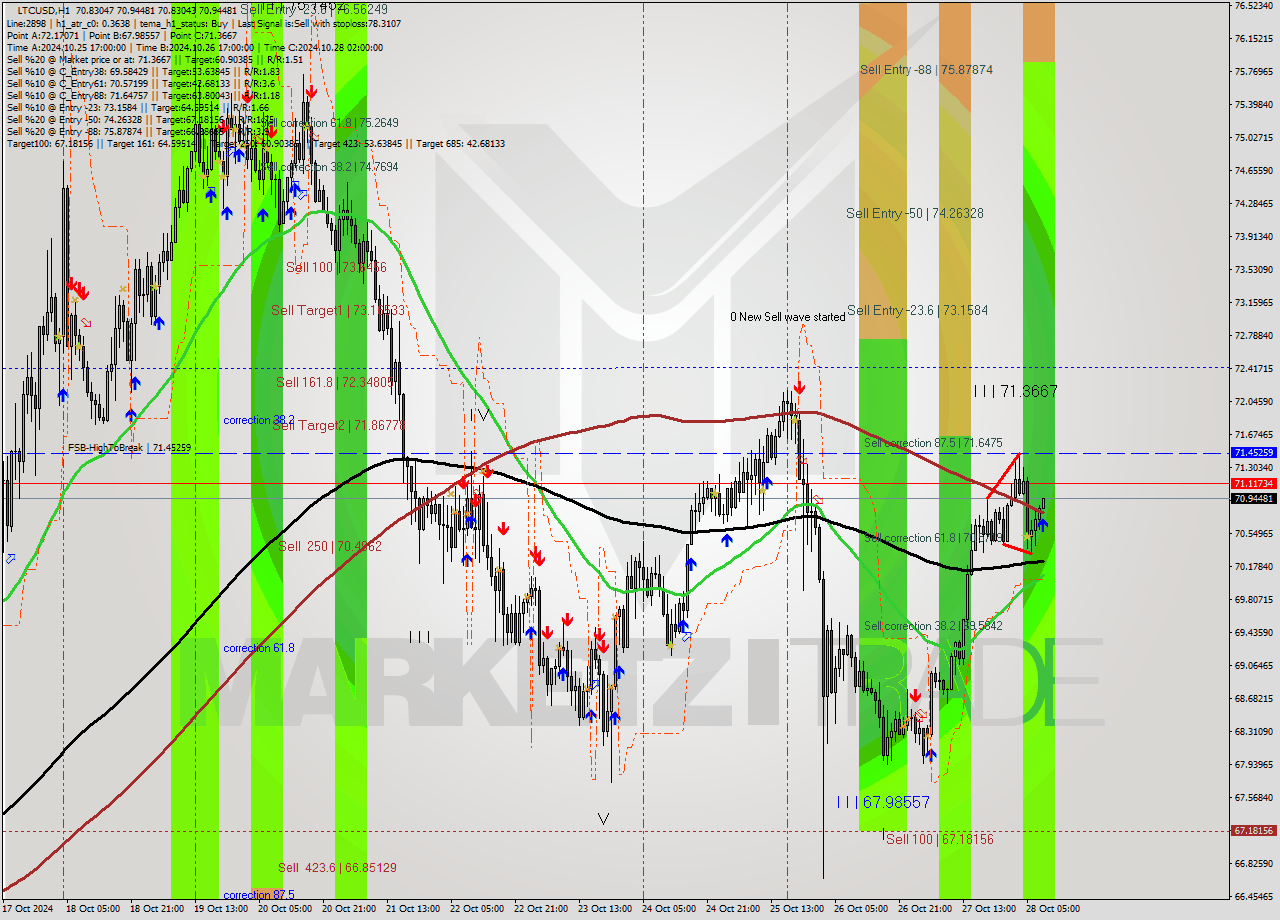Click the 'Line:2898' indicator info line

(x=204, y=22)
